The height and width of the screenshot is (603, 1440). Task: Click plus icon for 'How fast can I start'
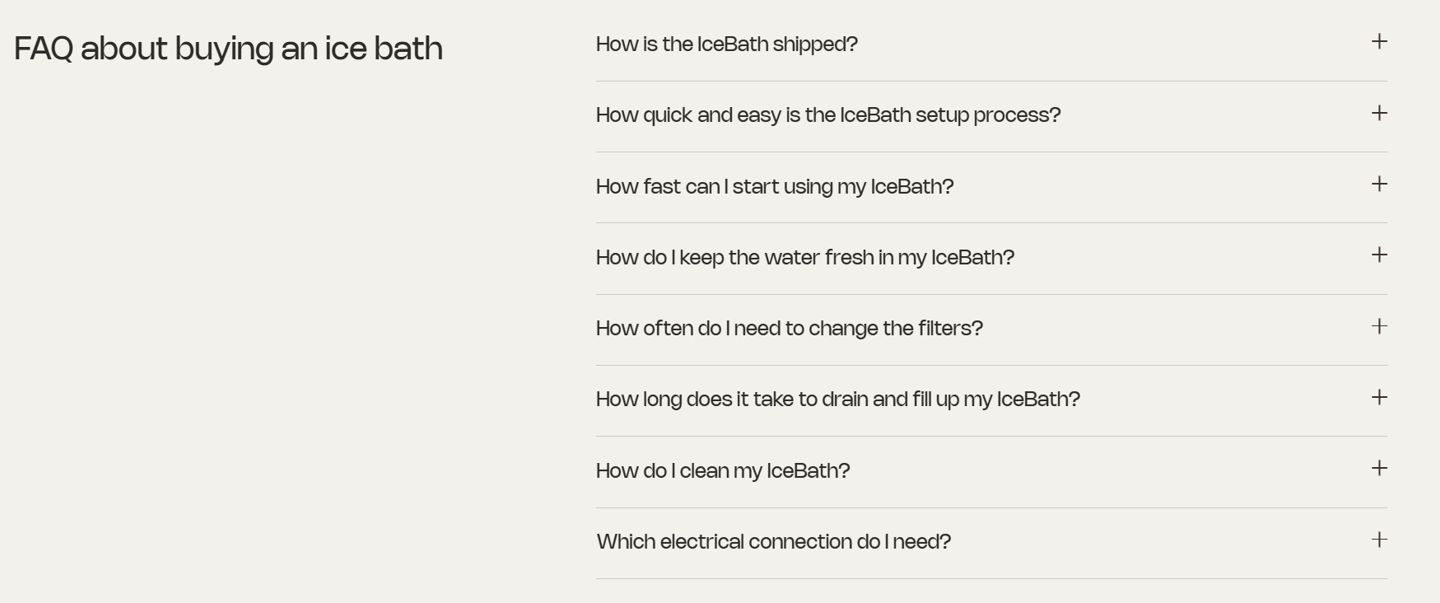coord(1379,184)
